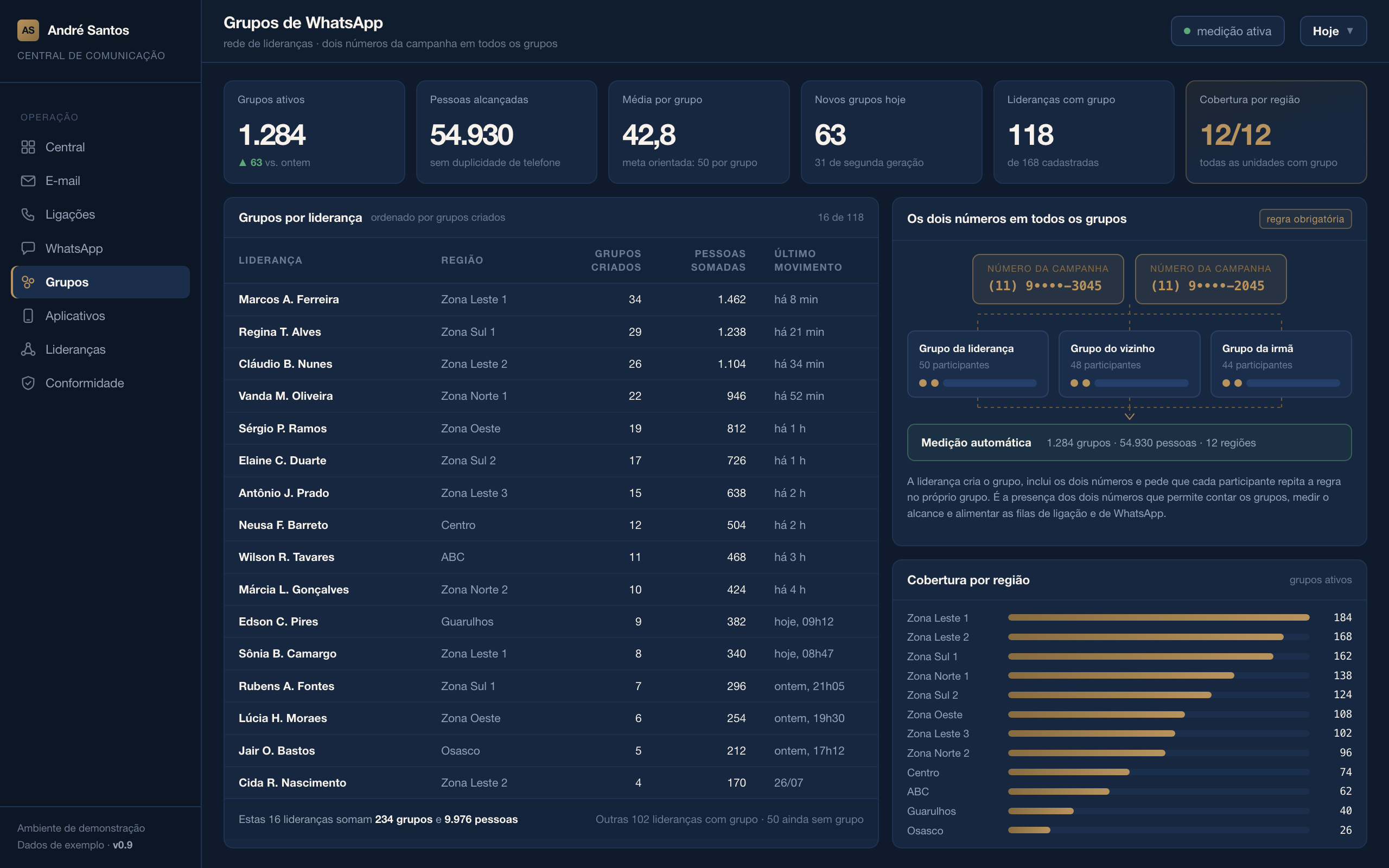The height and width of the screenshot is (868, 1389).
Task: Open the Conformidade menu entry
Action: pyautogui.click(x=100, y=383)
